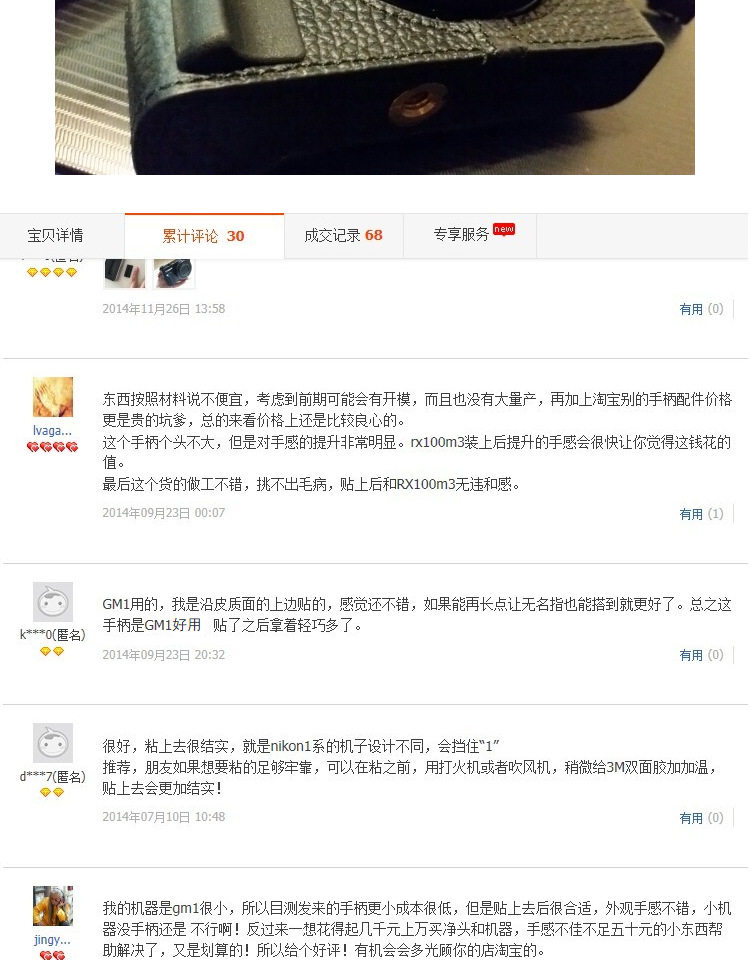
Task: Mark 2014年11月26日 review as 有用
Action: (x=701, y=309)
